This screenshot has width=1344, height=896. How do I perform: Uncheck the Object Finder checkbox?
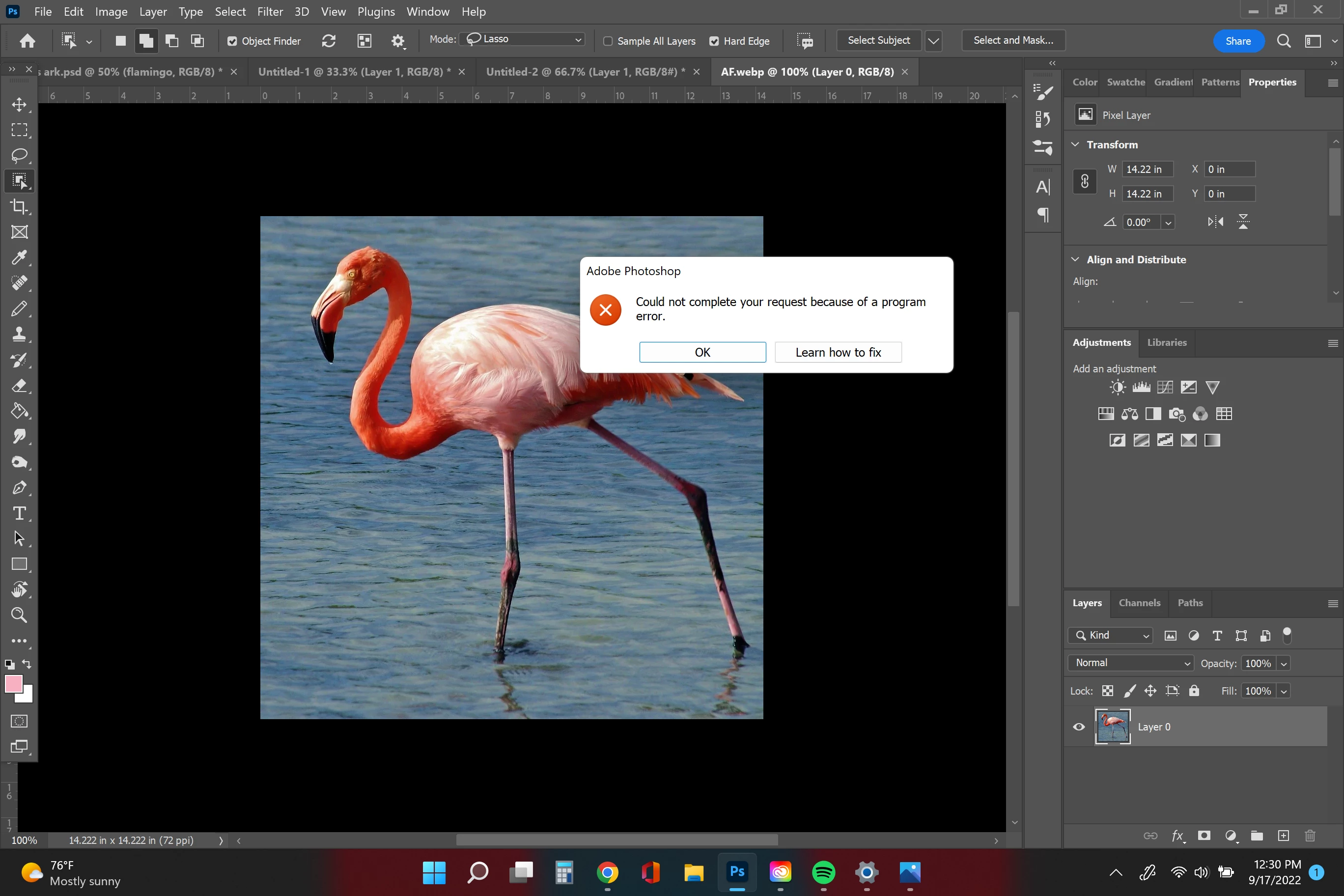coord(232,41)
